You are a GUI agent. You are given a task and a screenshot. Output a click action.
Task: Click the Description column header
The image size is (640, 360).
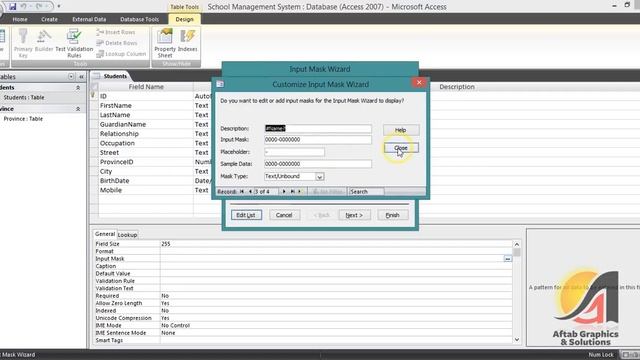(457, 87)
